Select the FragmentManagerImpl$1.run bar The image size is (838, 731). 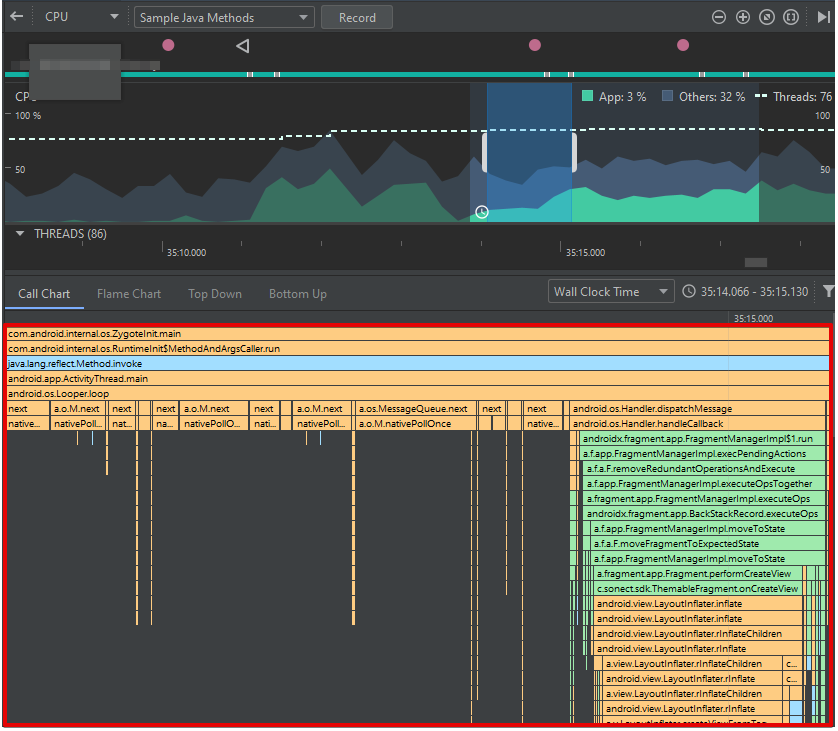coord(702,439)
